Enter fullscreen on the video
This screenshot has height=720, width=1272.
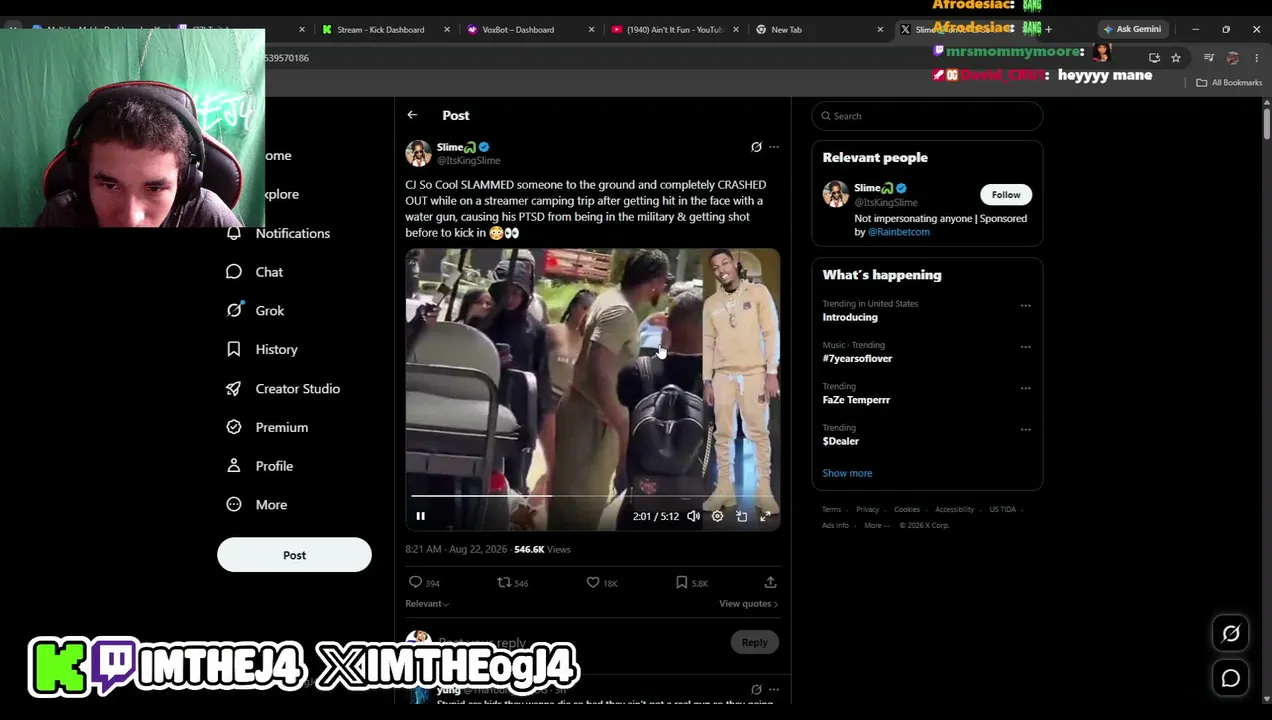765,516
